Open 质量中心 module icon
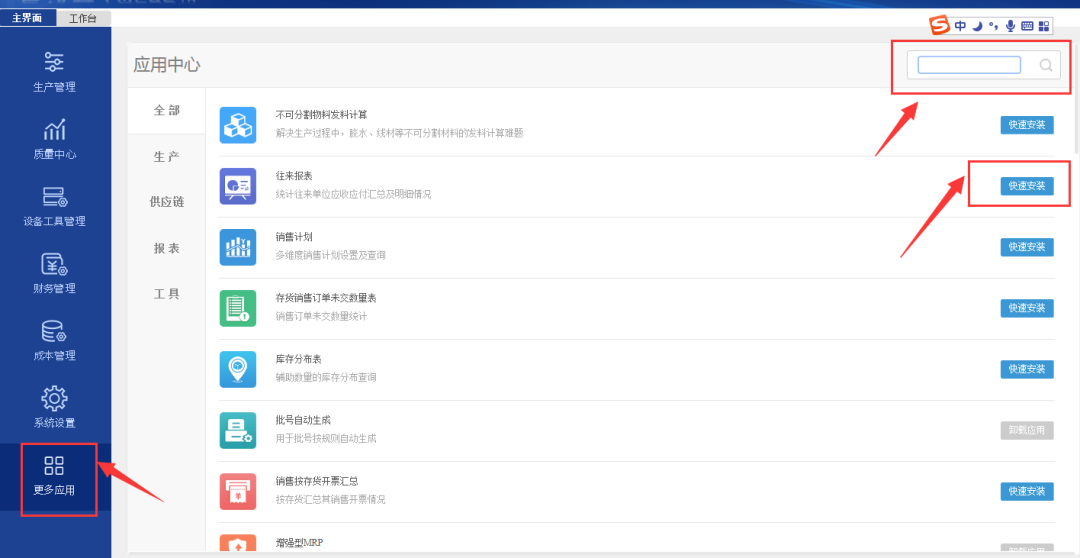This screenshot has width=1080, height=558. [x=54, y=130]
